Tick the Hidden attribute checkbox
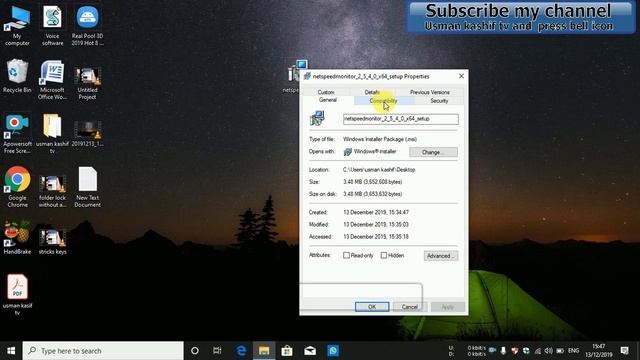Screen dimensions: 640x360 tap(384, 256)
